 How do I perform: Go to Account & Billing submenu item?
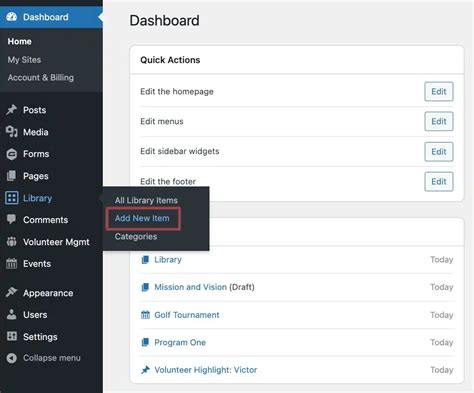(x=41, y=78)
